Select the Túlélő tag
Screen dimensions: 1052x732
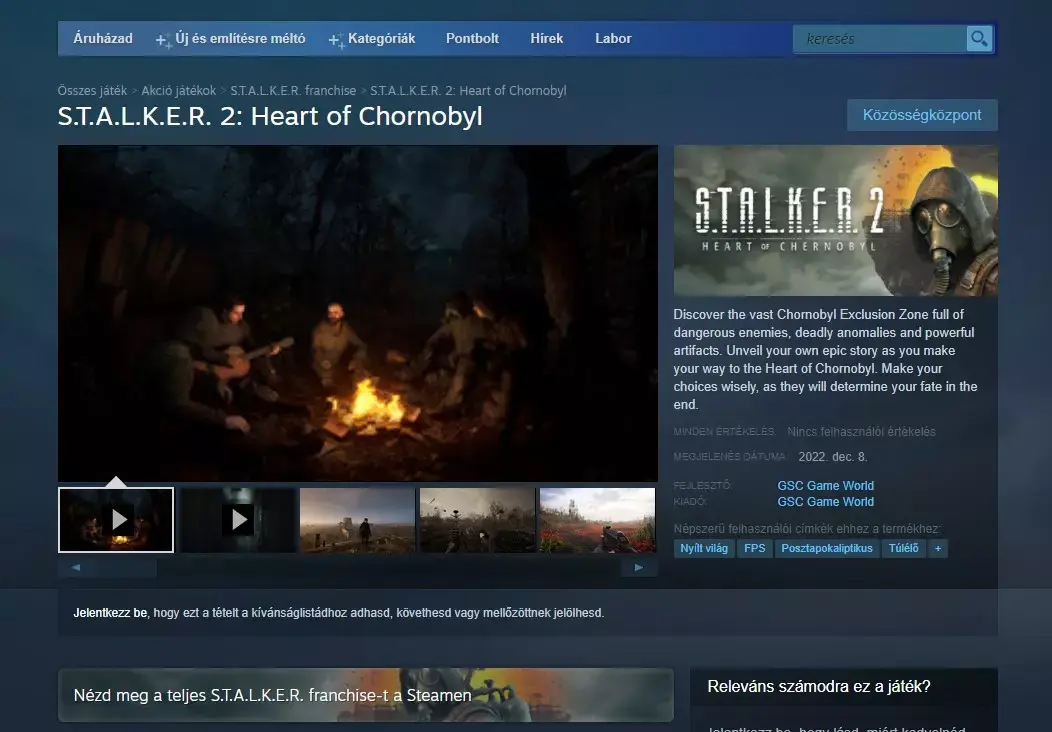tap(904, 548)
